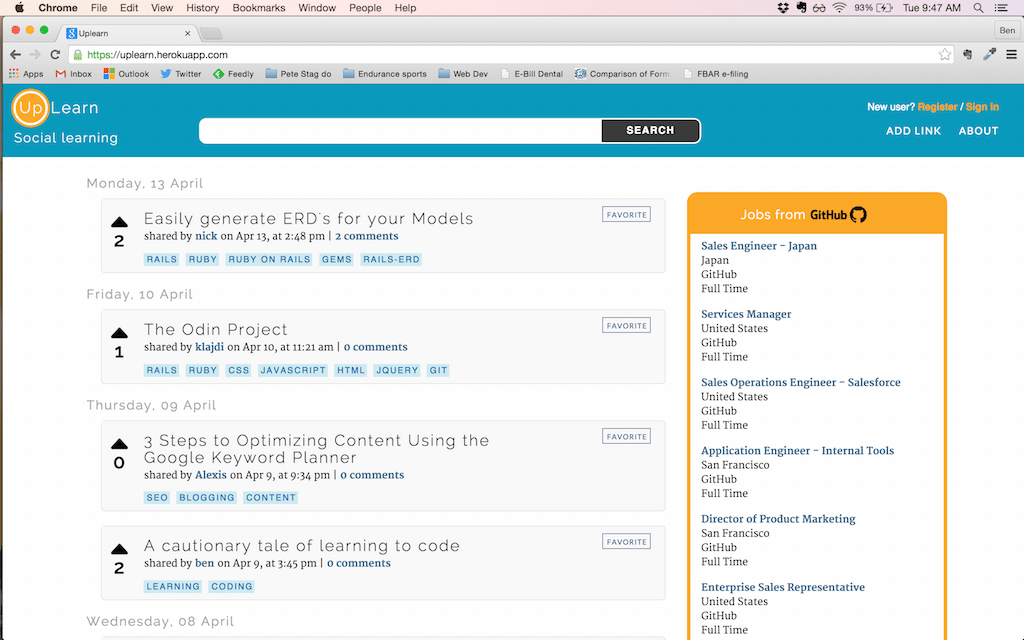Filter by the RAILS-ERD tag
1024x640 pixels.
391,259
